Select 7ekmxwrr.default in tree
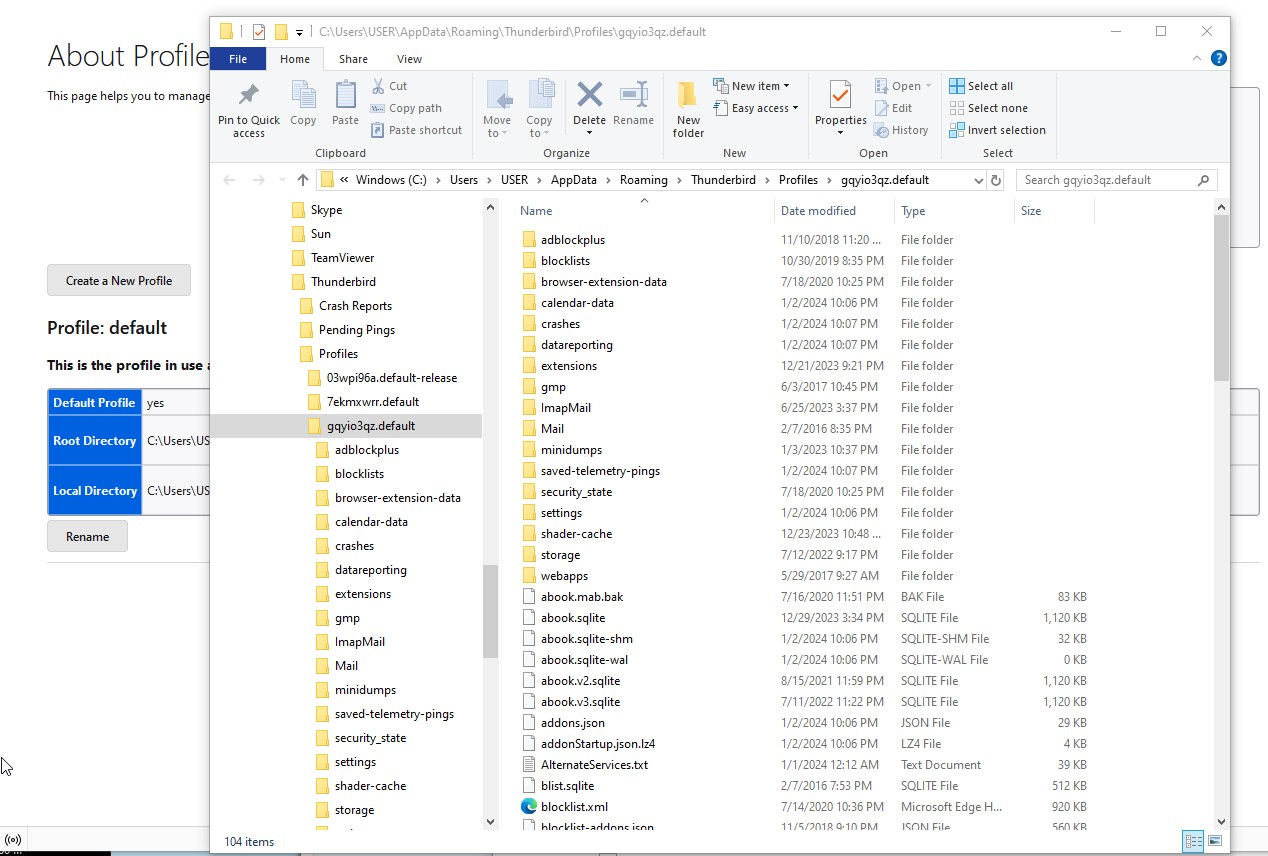Image resolution: width=1268 pixels, height=856 pixels. pos(372,402)
